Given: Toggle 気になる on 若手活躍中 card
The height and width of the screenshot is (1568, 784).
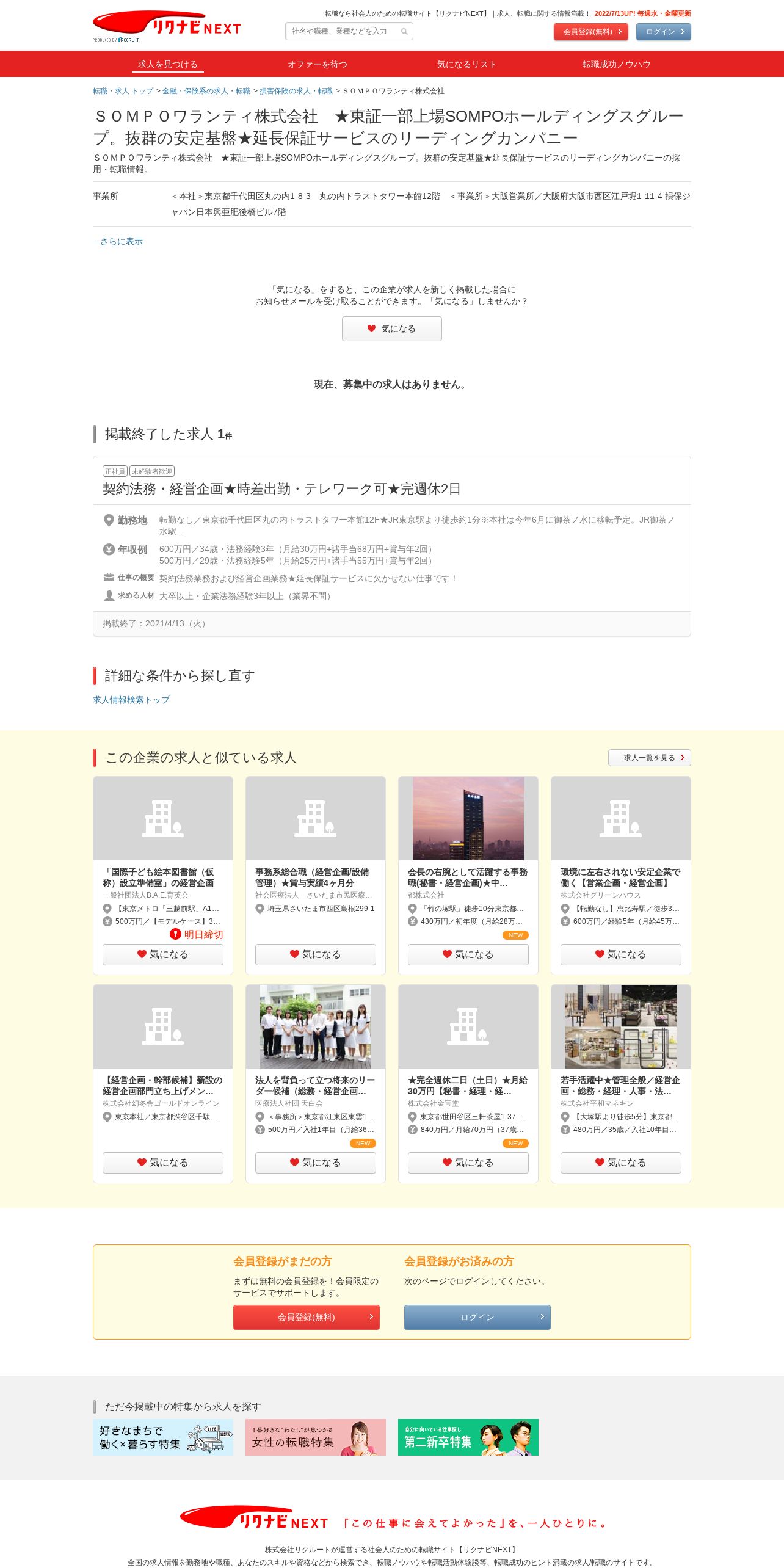Looking at the screenshot, I should click(x=621, y=1163).
